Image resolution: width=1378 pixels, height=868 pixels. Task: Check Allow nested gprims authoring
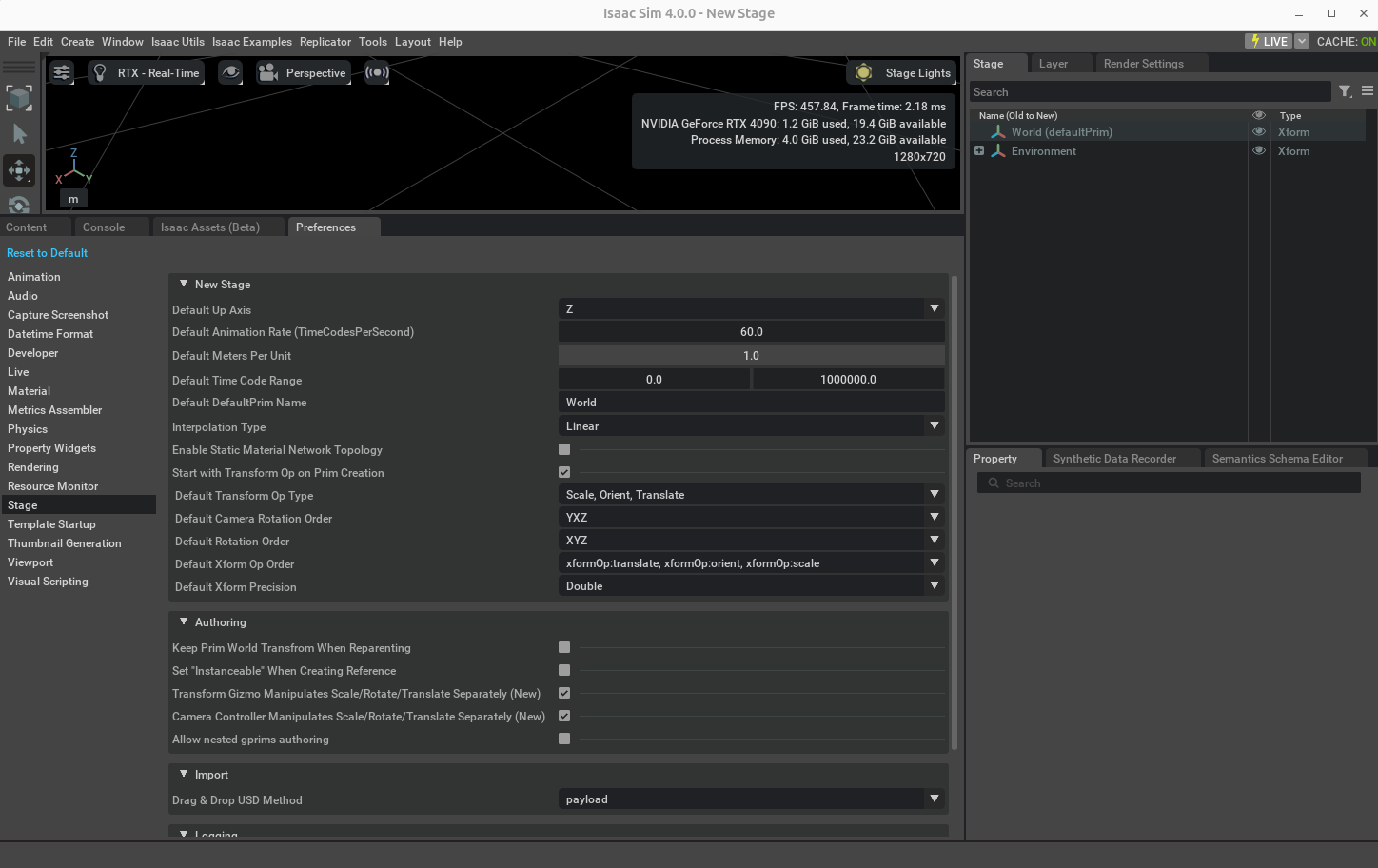(564, 739)
